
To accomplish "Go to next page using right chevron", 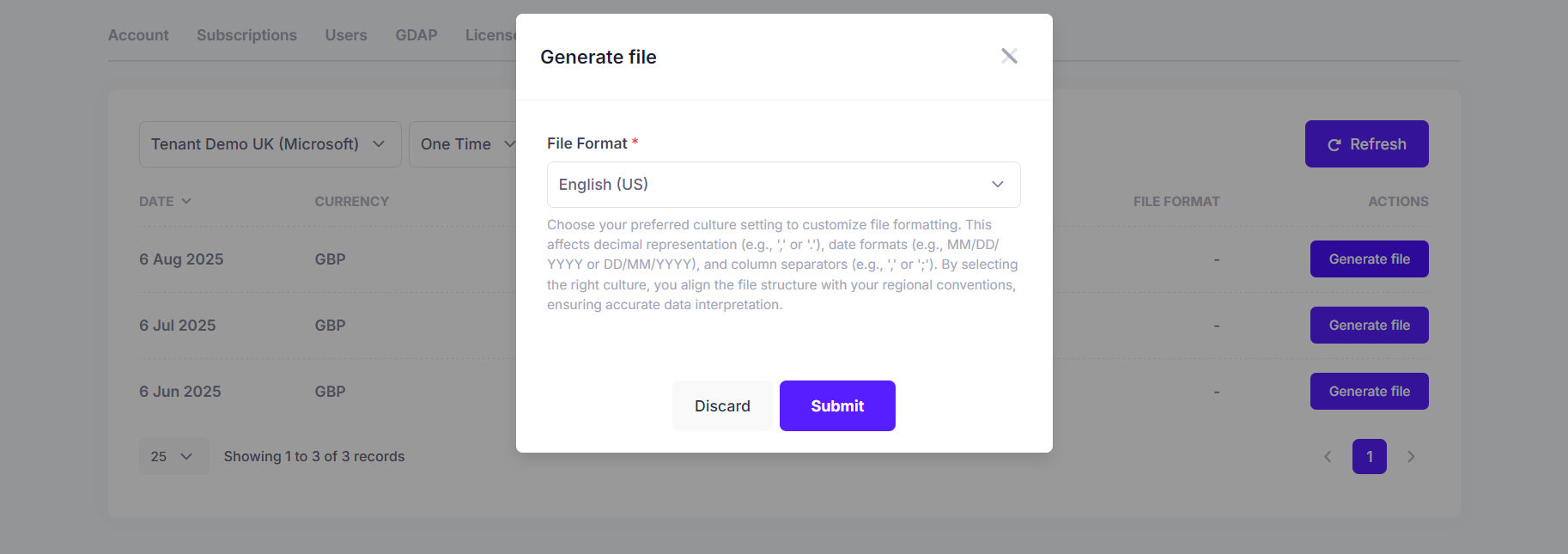I will (x=1411, y=457).
